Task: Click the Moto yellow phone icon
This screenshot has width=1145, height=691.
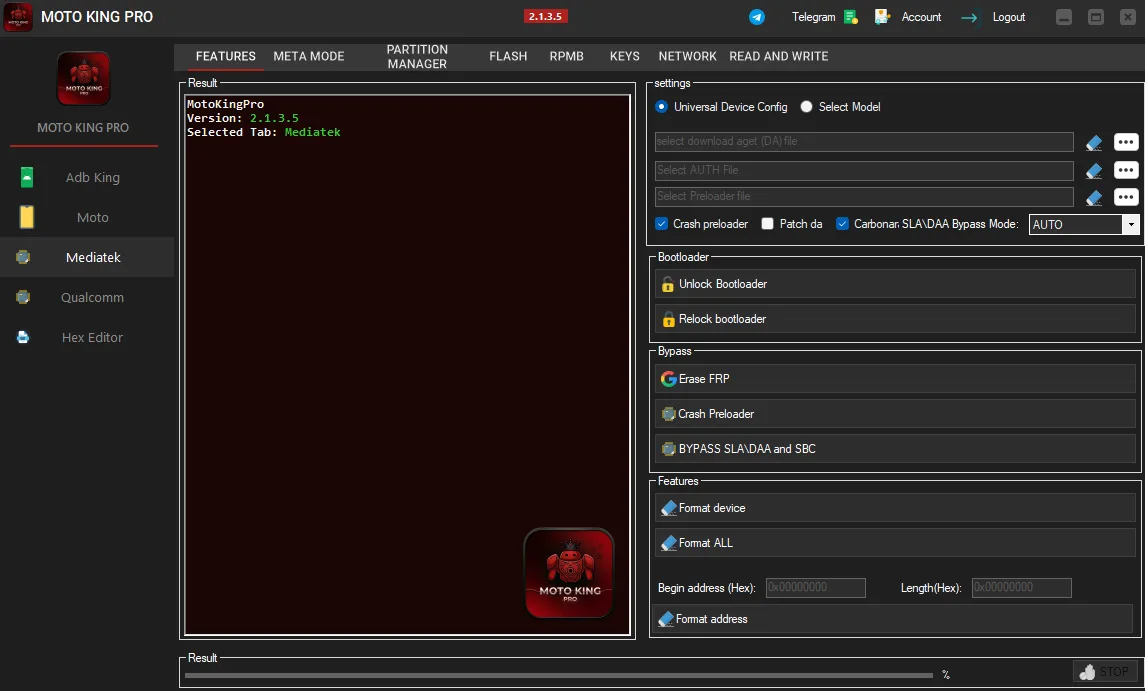Action: click(x=27, y=217)
